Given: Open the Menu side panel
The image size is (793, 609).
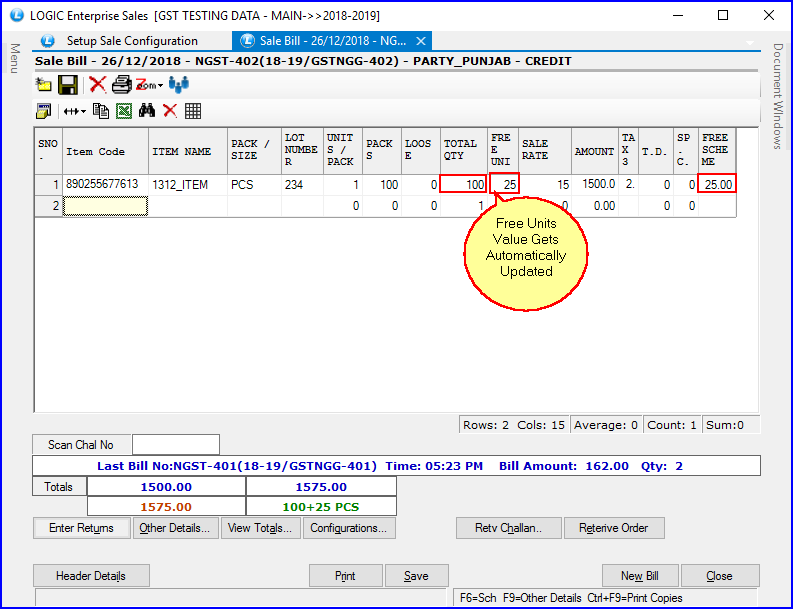Looking at the screenshot, I should [x=15, y=58].
